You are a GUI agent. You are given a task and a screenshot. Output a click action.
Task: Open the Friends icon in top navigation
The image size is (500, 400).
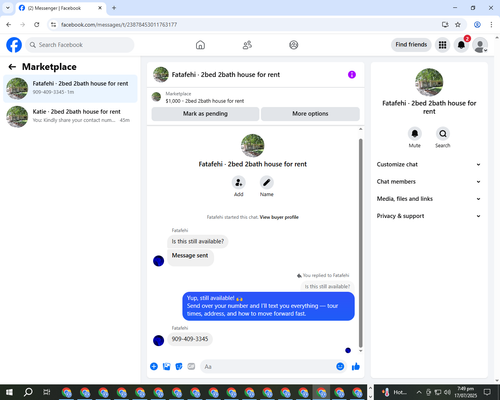(247, 45)
